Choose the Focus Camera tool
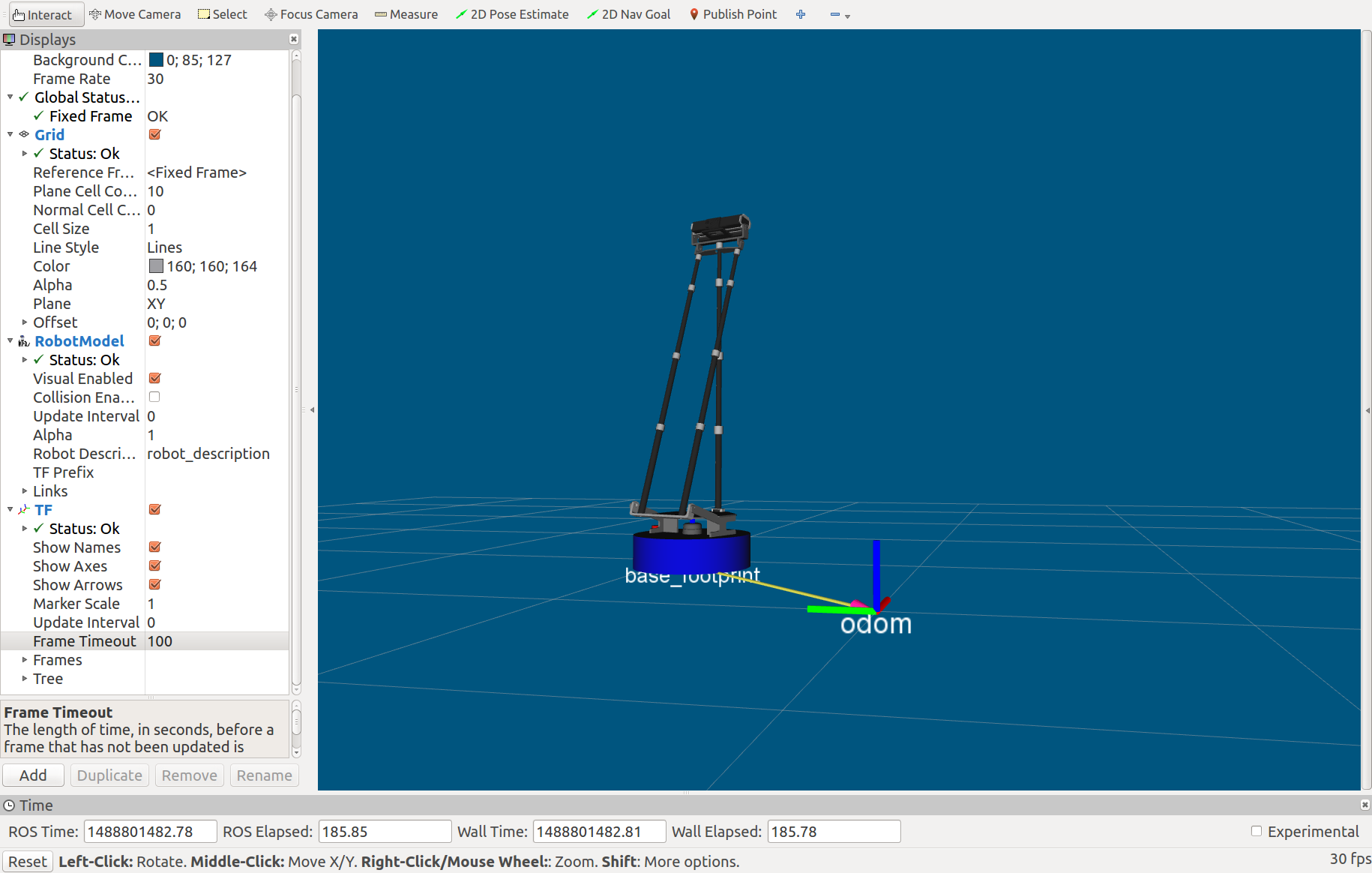 coord(311,14)
